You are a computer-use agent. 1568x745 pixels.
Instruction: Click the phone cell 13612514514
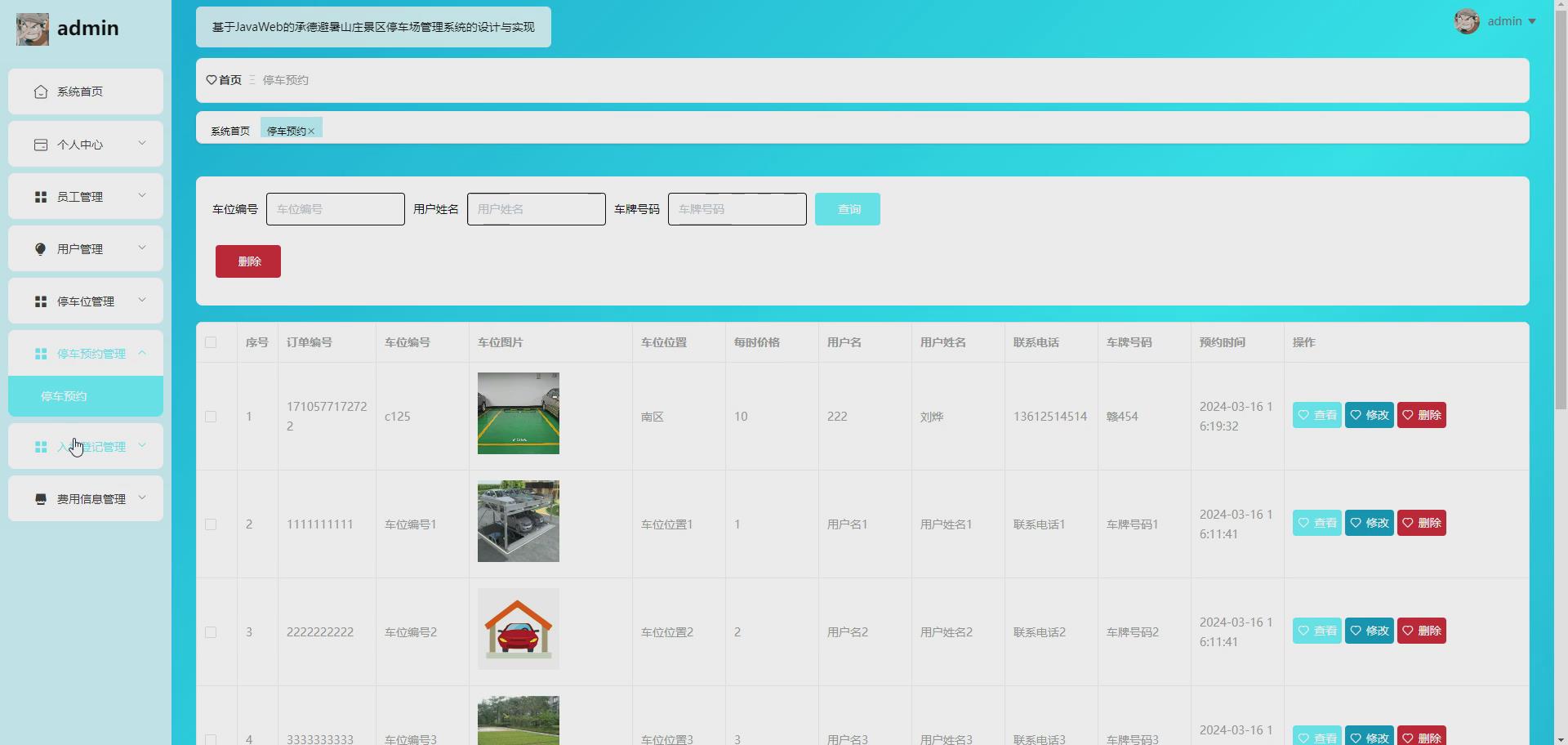pyautogui.click(x=1050, y=417)
